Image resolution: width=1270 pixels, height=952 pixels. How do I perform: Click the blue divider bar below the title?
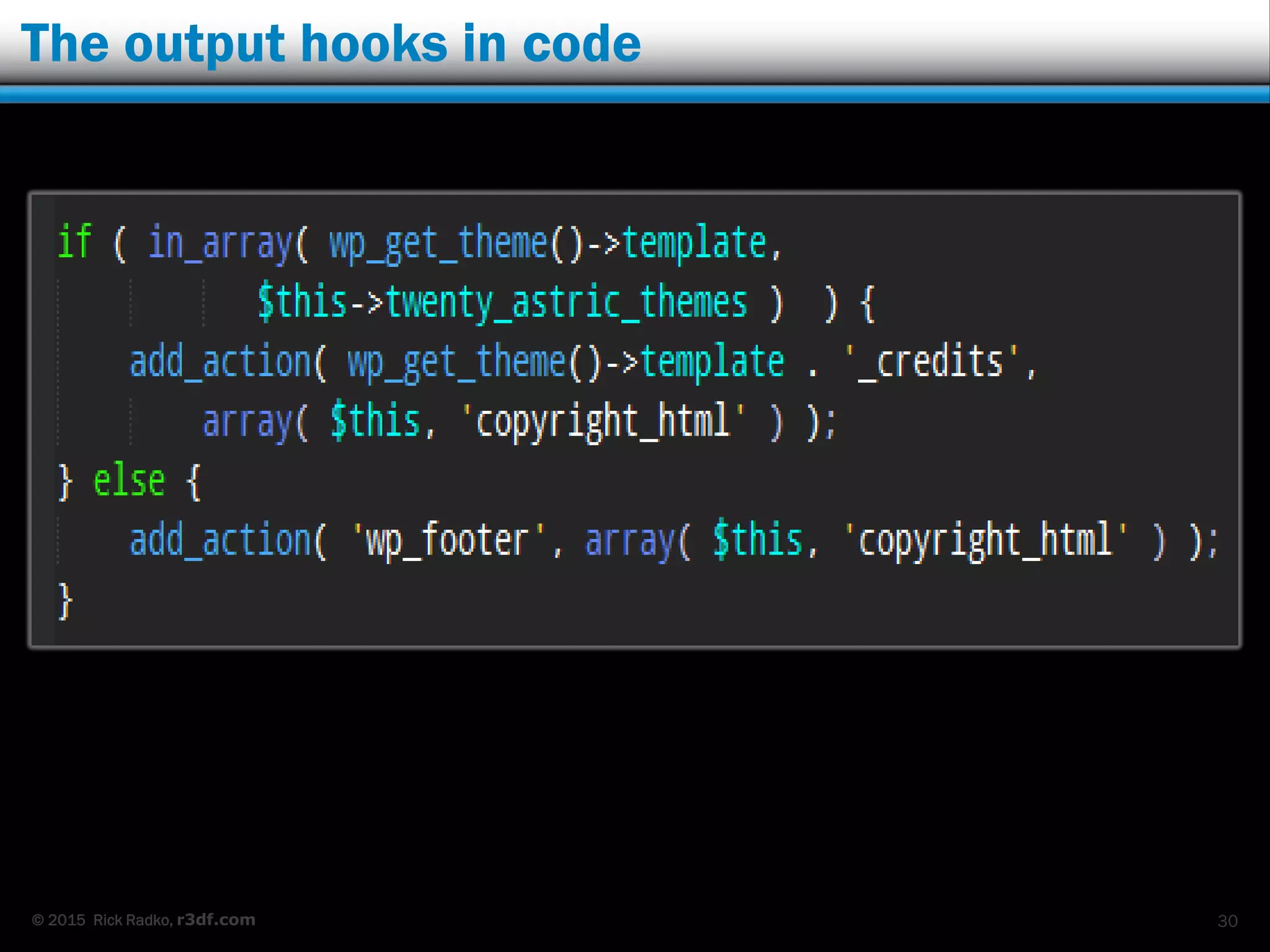(x=635, y=94)
